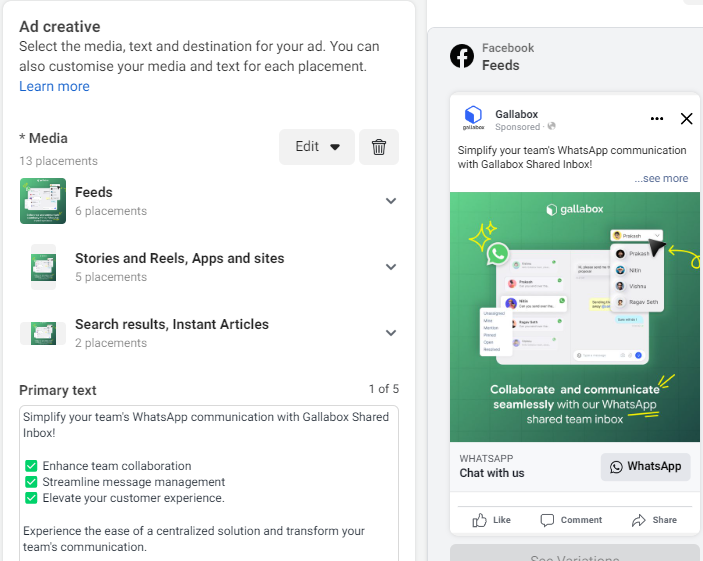Expand Stories and Reels, Apps and sites
Image resolution: width=703 pixels, height=561 pixels.
391,267
